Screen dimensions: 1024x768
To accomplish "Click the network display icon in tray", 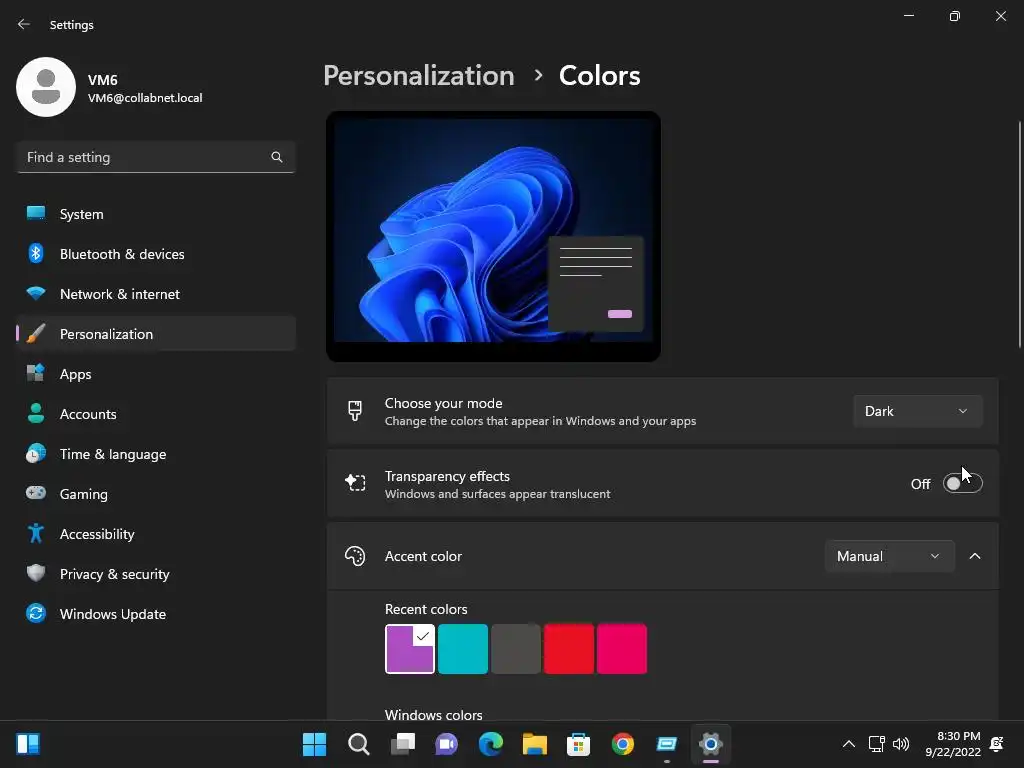I will tap(876, 744).
